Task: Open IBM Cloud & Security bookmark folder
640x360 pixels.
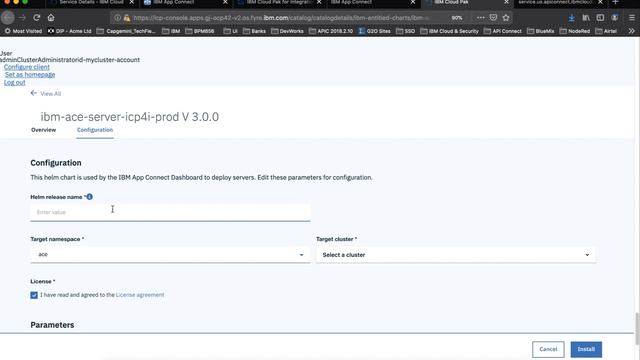Action: [449, 31]
